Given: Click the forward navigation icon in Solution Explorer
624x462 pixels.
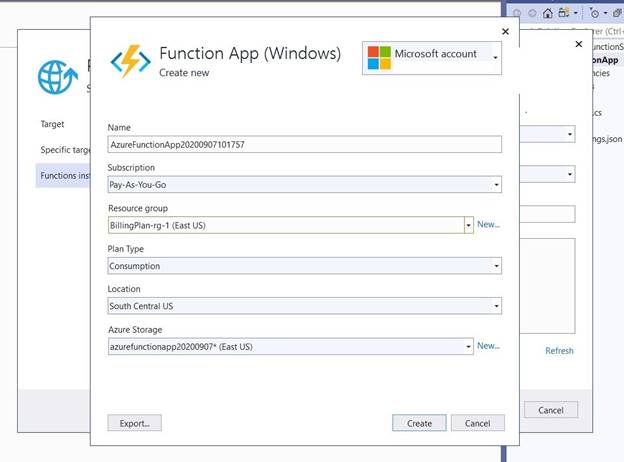Looking at the screenshot, I should click(532, 14).
